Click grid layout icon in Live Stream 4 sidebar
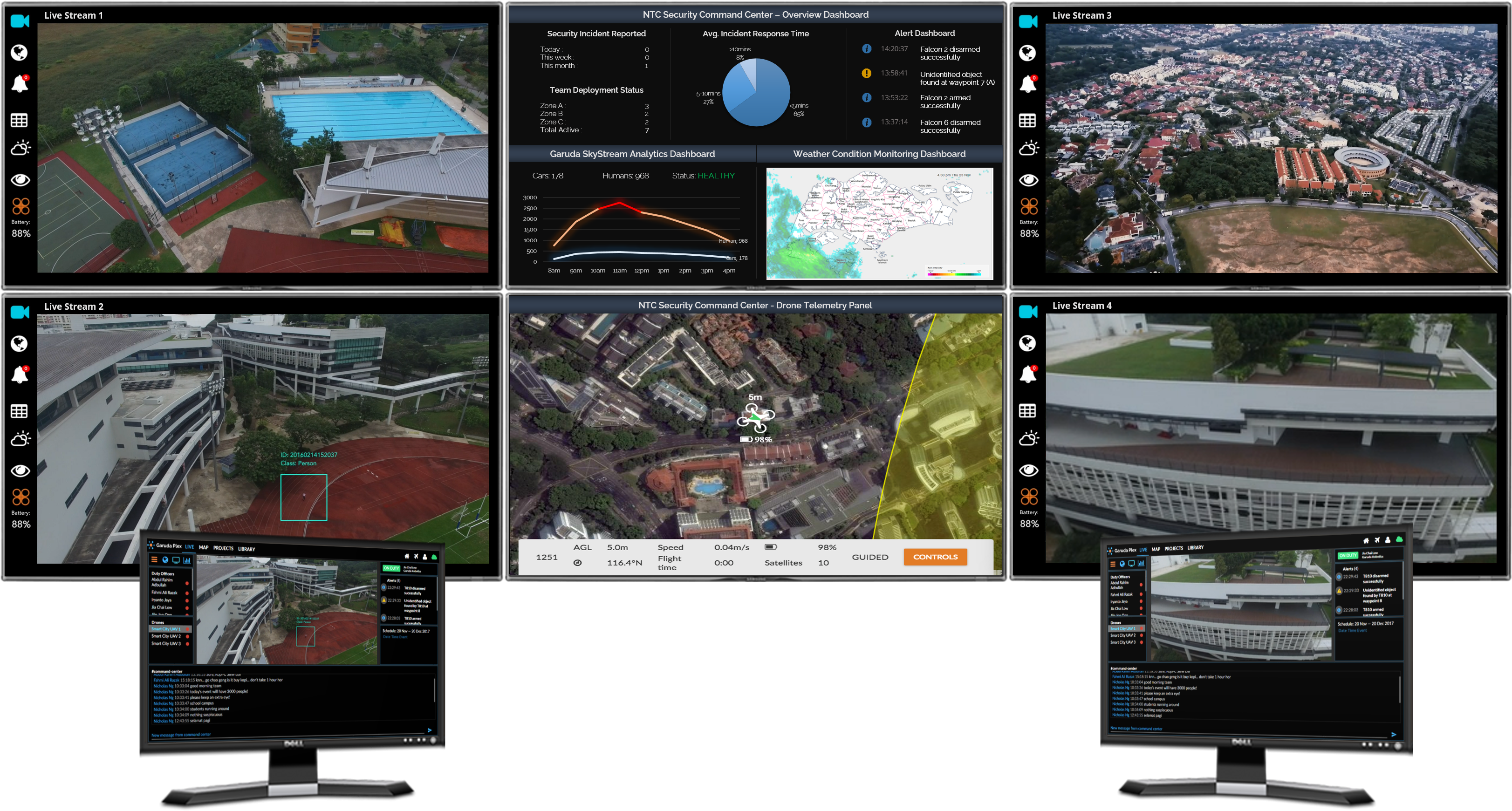The height and width of the screenshot is (811, 1512). (x=1027, y=411)
